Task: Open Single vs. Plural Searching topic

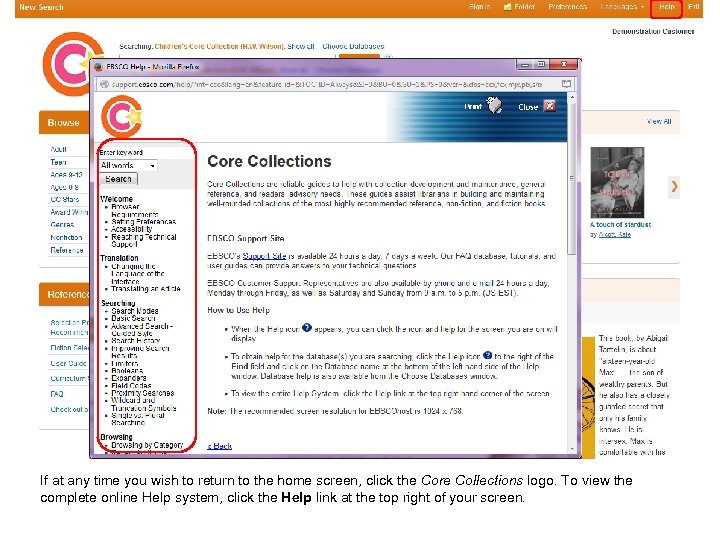Action: (138, 419)
